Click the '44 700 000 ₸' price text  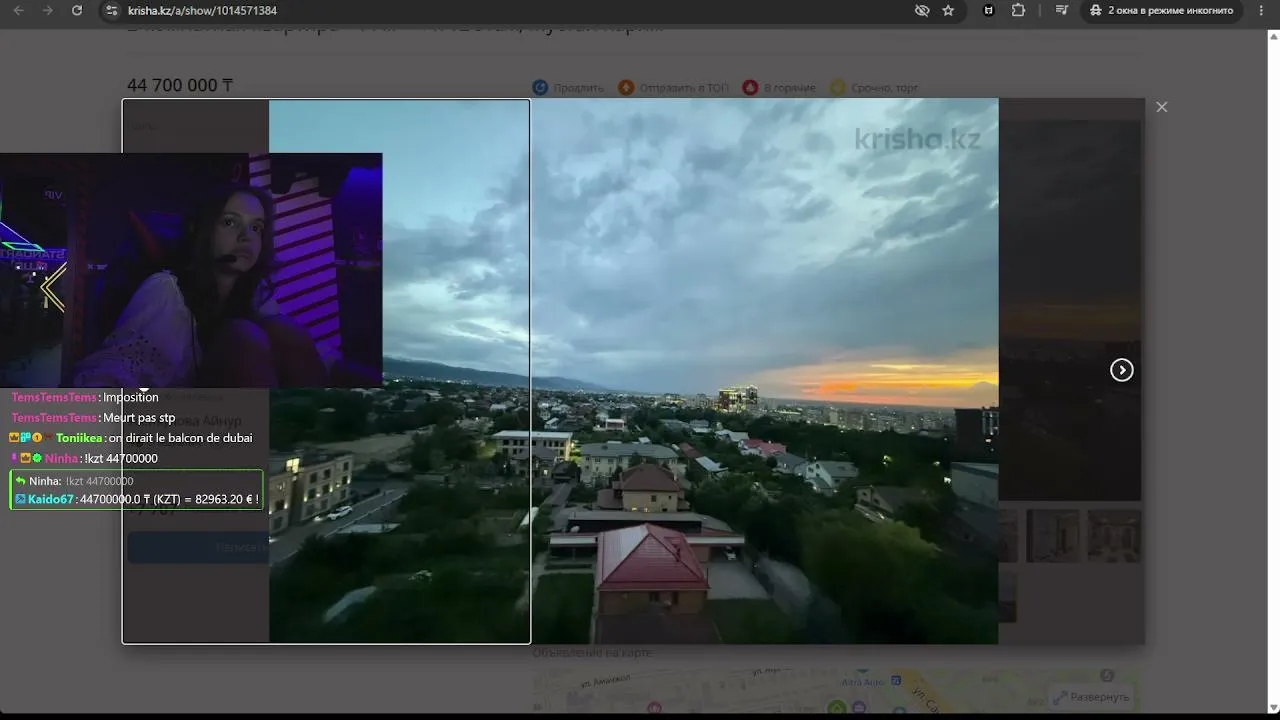pos(180,85)
